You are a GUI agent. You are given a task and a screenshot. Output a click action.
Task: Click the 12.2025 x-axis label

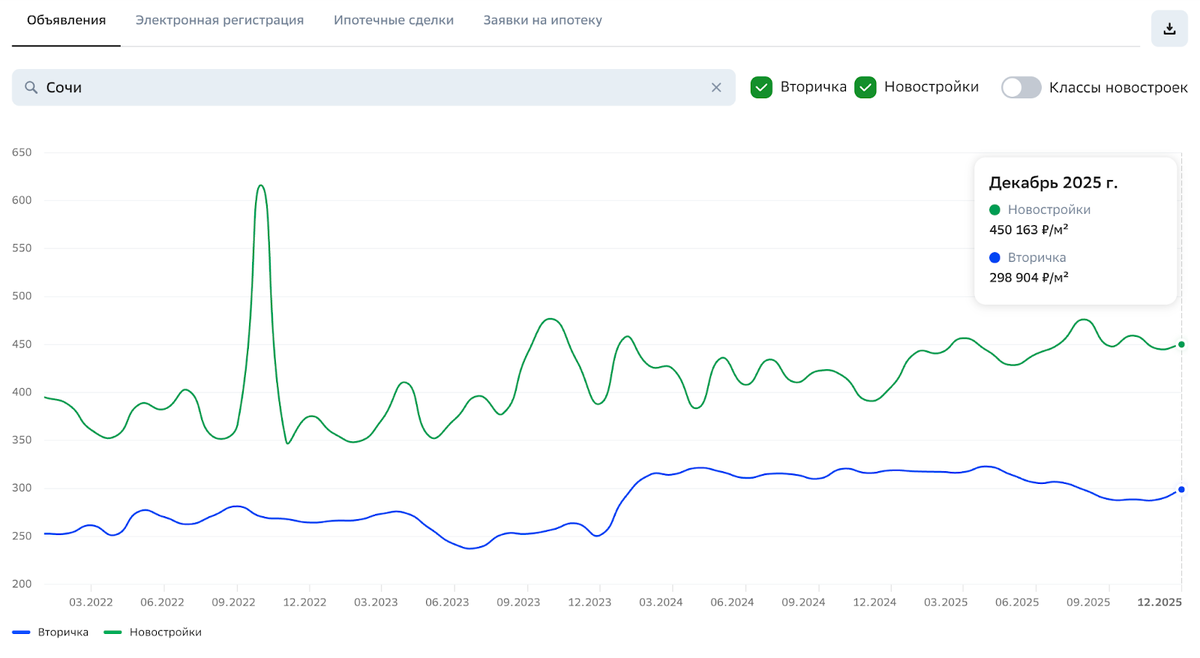pos(1160,602)
